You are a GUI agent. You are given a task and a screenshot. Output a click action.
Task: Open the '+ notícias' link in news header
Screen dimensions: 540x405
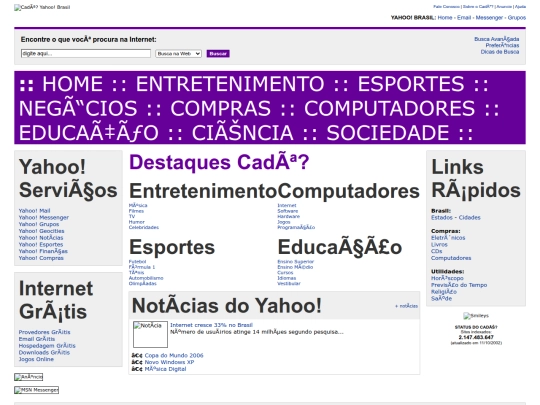point(406,306)
